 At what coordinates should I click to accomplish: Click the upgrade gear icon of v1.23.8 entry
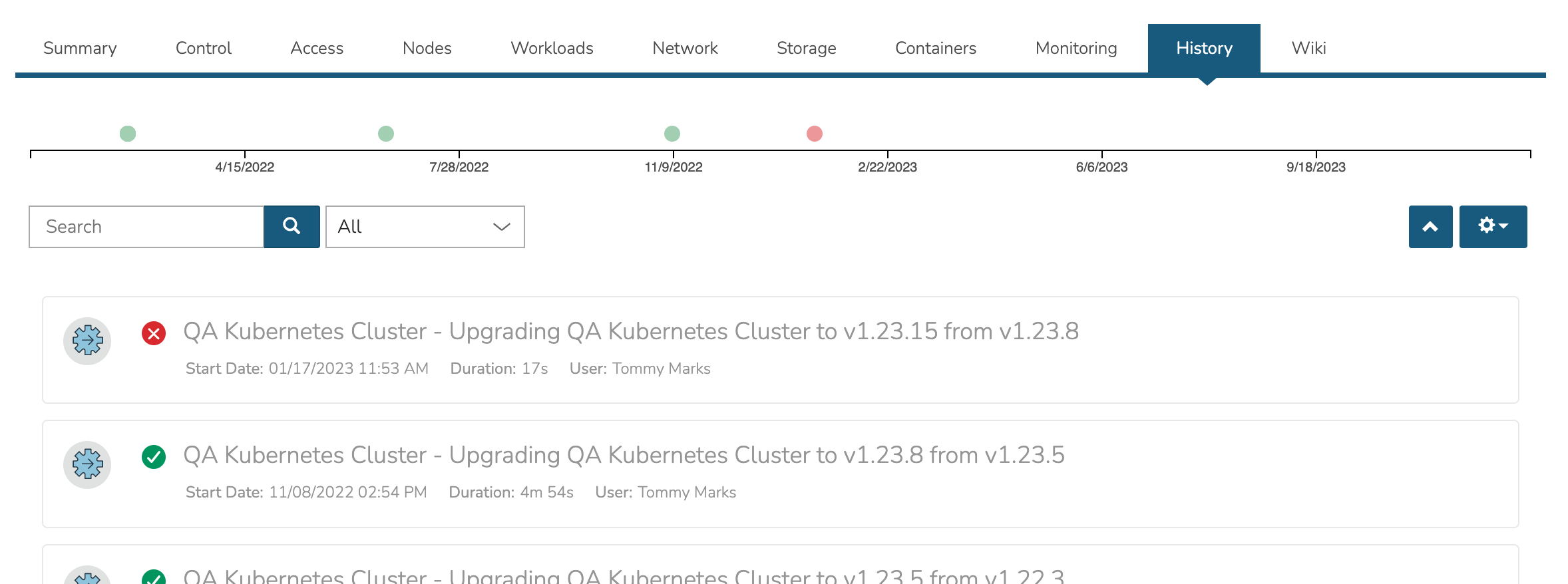pyautogui.click(x=87, y=465)
